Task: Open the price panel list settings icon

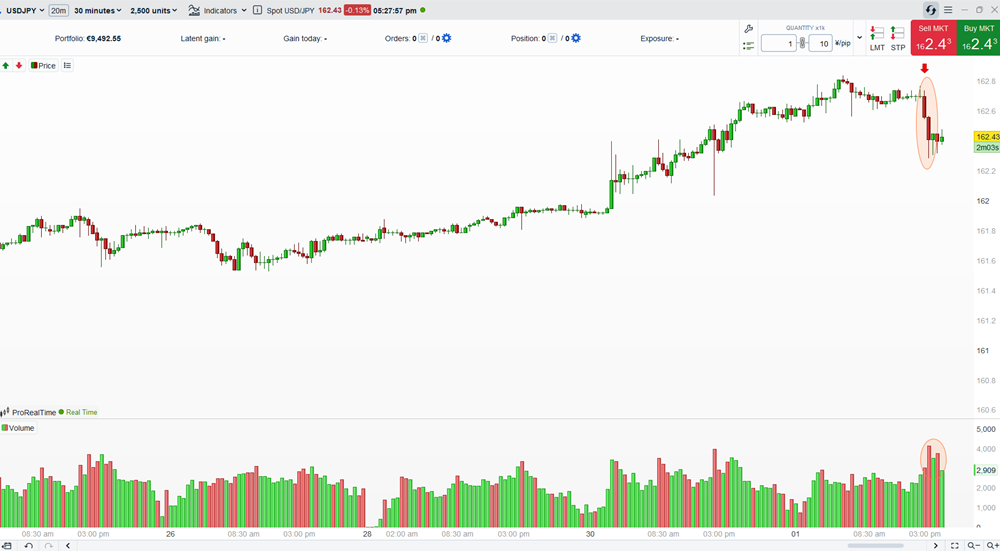Action: tap(68, 65)
